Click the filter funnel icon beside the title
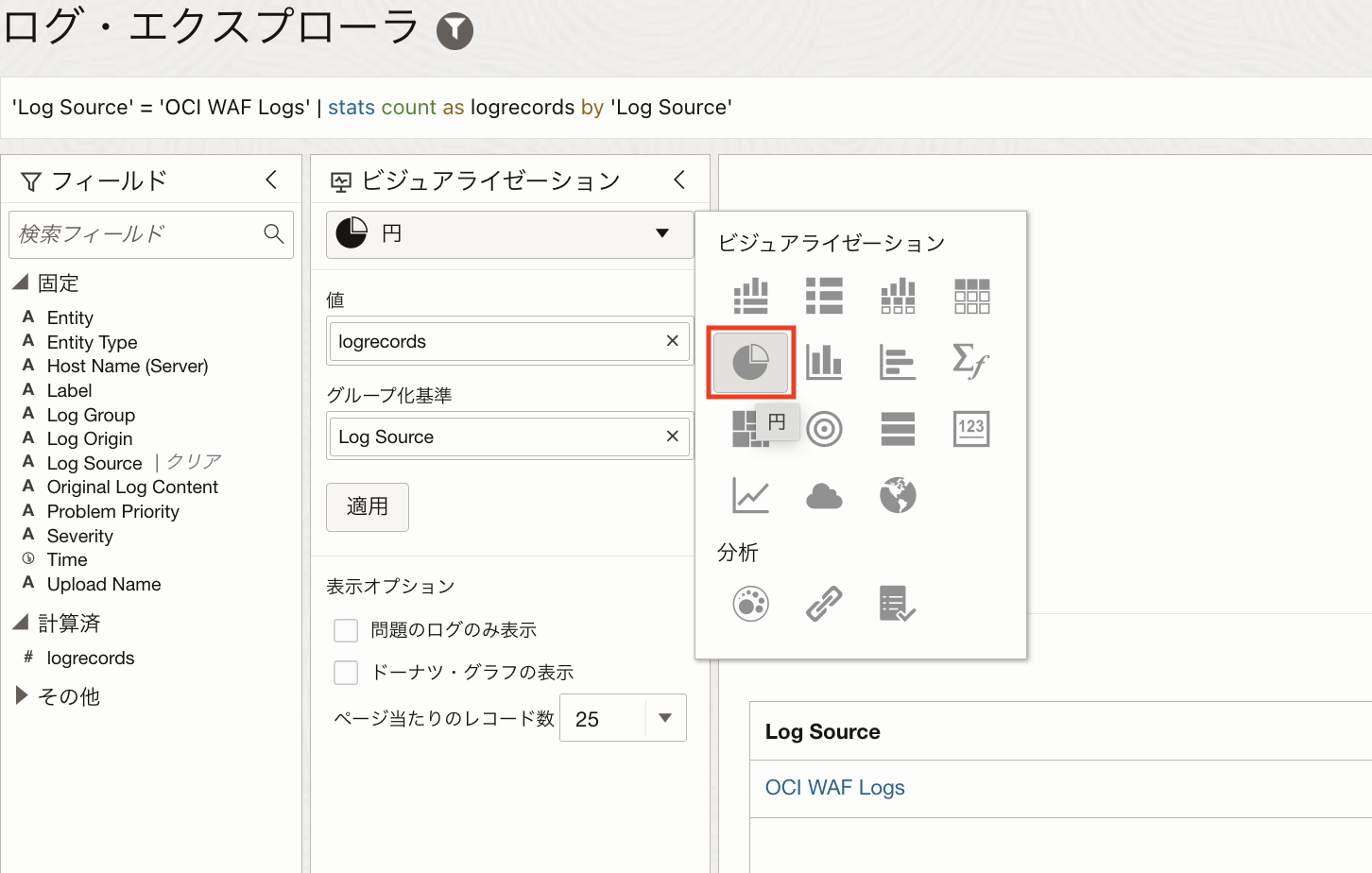This screenshot has width=1372, height=873. [454, 31]
